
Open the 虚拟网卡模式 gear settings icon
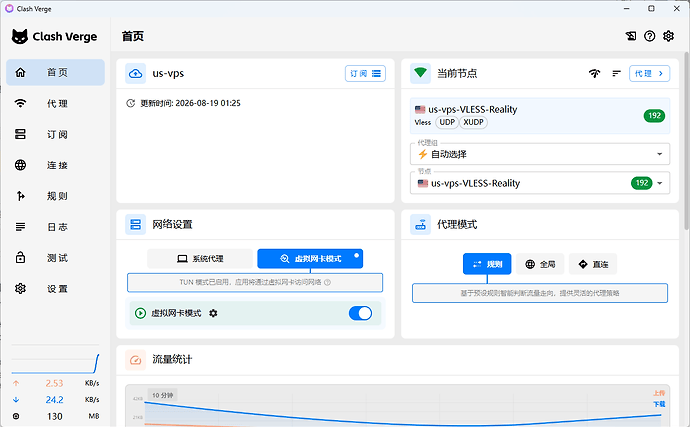213,313
